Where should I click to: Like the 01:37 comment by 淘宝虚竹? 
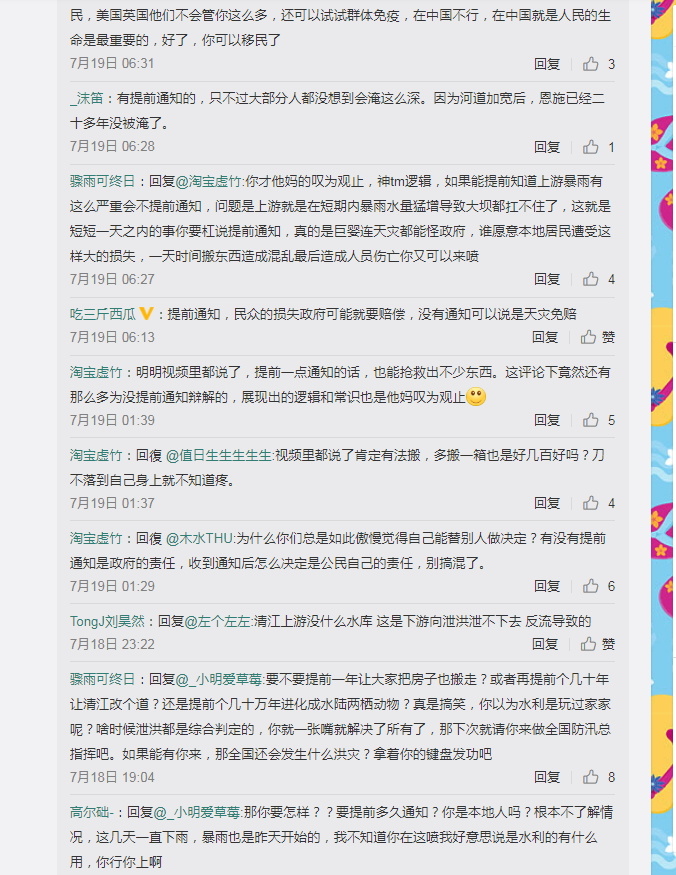coord(591,503)
